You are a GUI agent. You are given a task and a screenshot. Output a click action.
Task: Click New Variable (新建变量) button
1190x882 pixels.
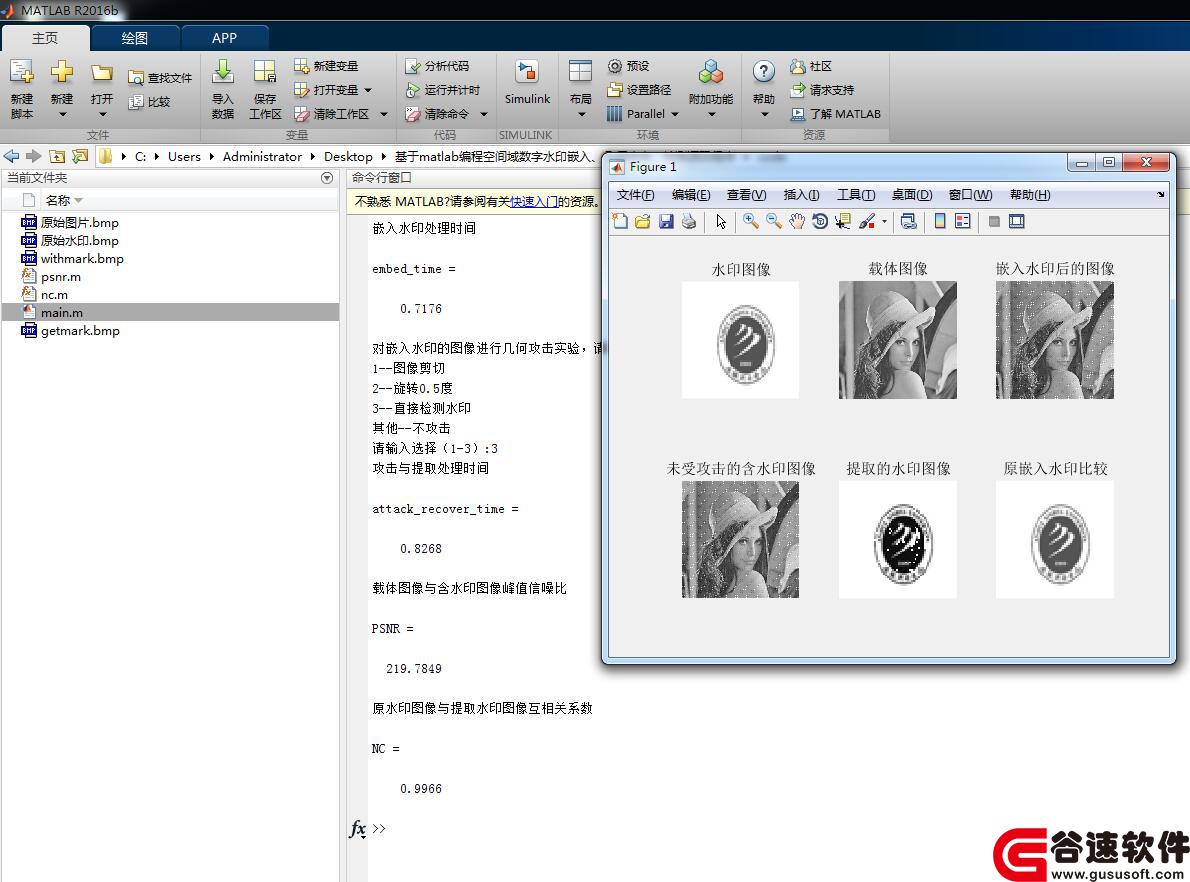[326, 66]
